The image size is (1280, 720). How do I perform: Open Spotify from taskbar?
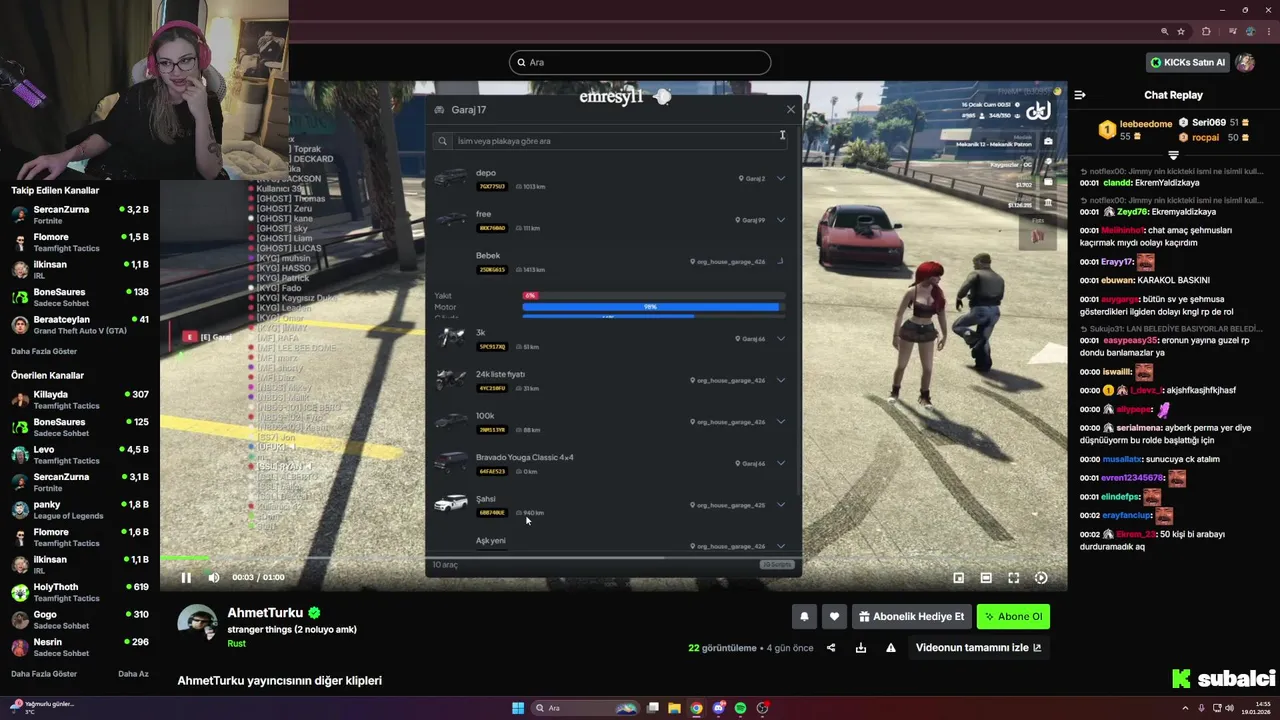(740, 708)
